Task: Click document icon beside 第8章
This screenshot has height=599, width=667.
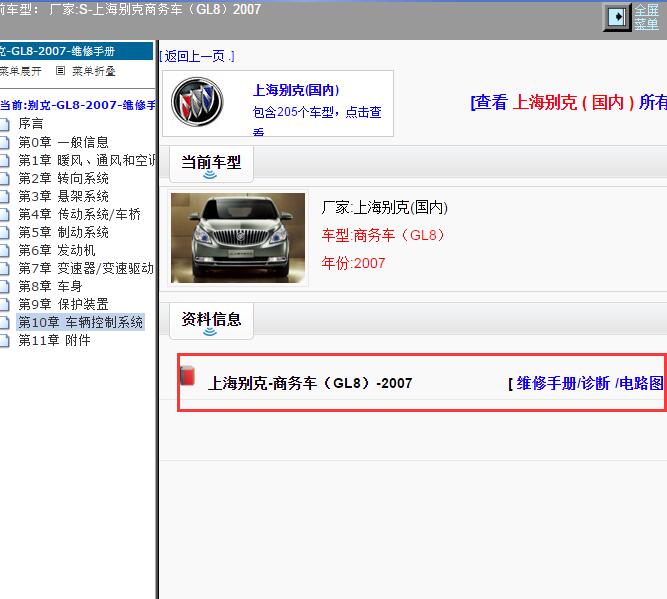Action: (4, 287)
